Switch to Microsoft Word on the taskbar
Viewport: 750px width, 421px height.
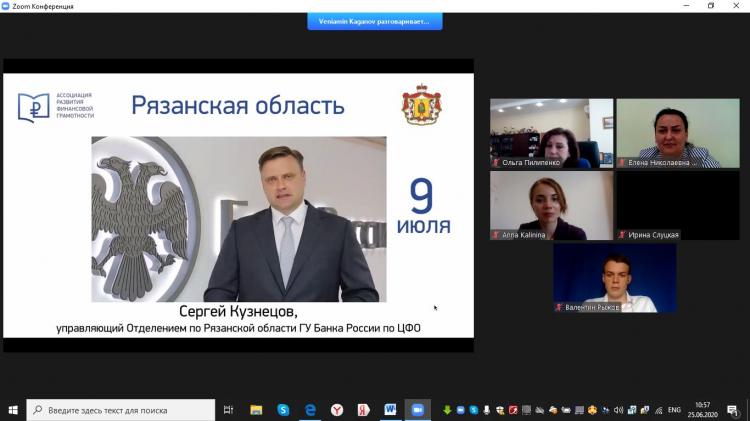[390, 410]
